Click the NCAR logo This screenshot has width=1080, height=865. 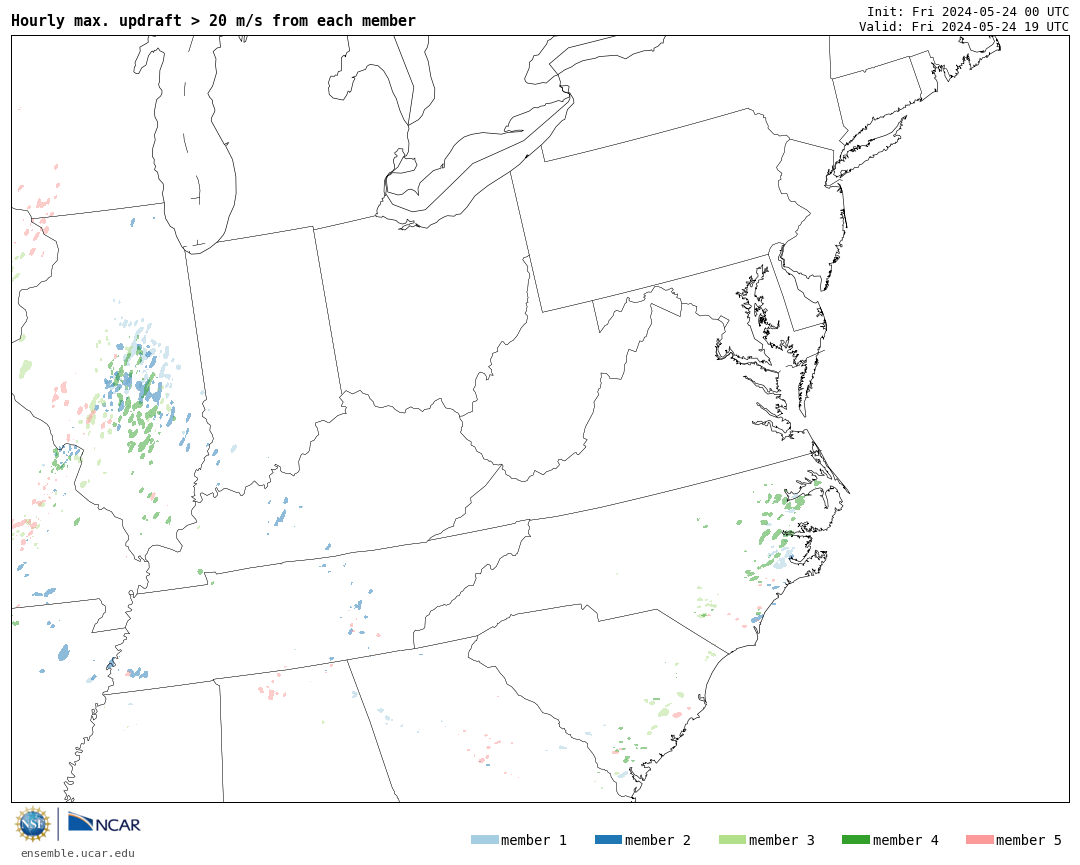104,823
